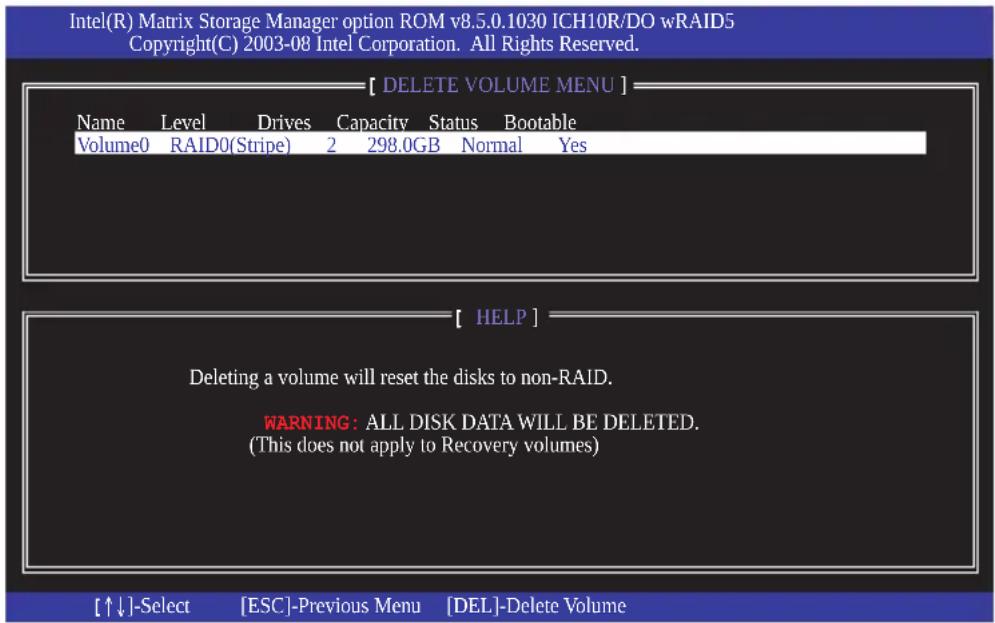Click the drives count 2

(x=331, y=145)
